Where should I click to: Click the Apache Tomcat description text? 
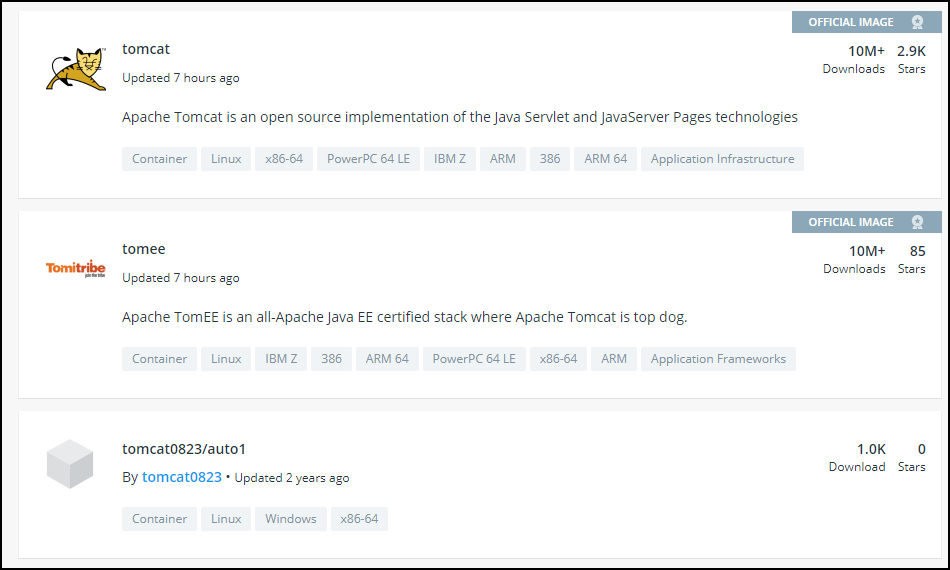point(460,117)
